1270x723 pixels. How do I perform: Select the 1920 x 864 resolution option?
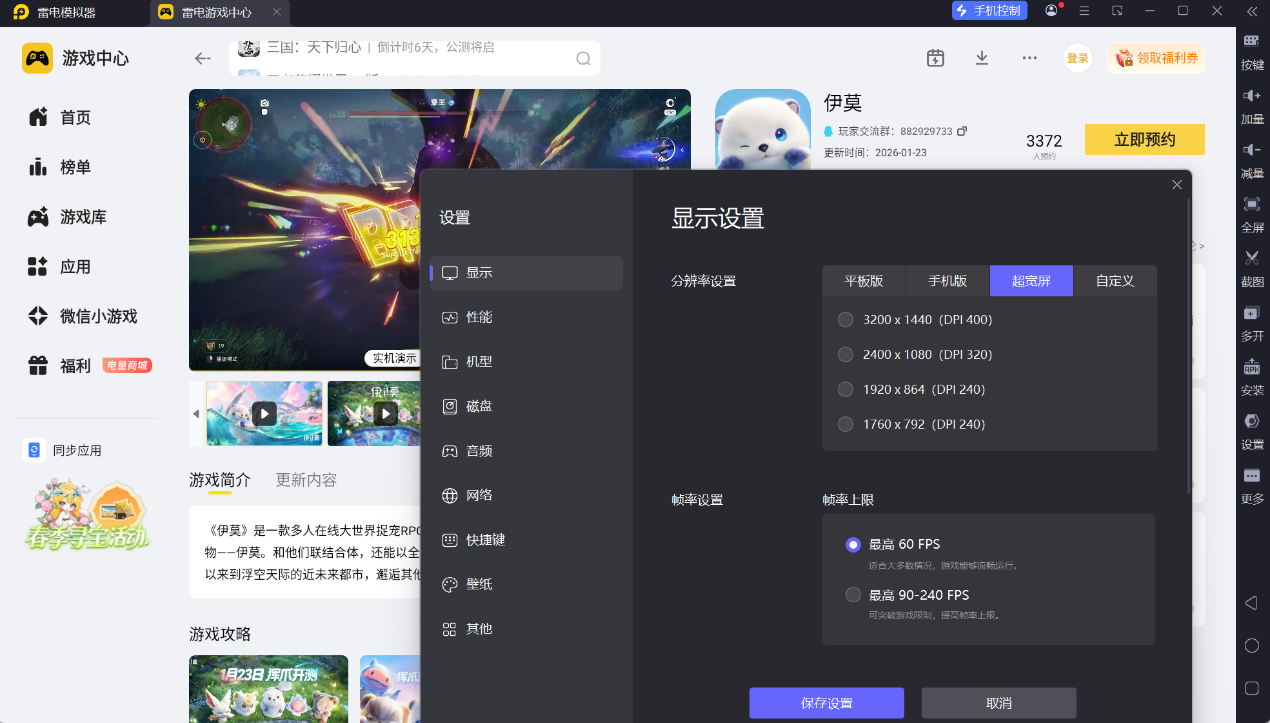point(846,390)
